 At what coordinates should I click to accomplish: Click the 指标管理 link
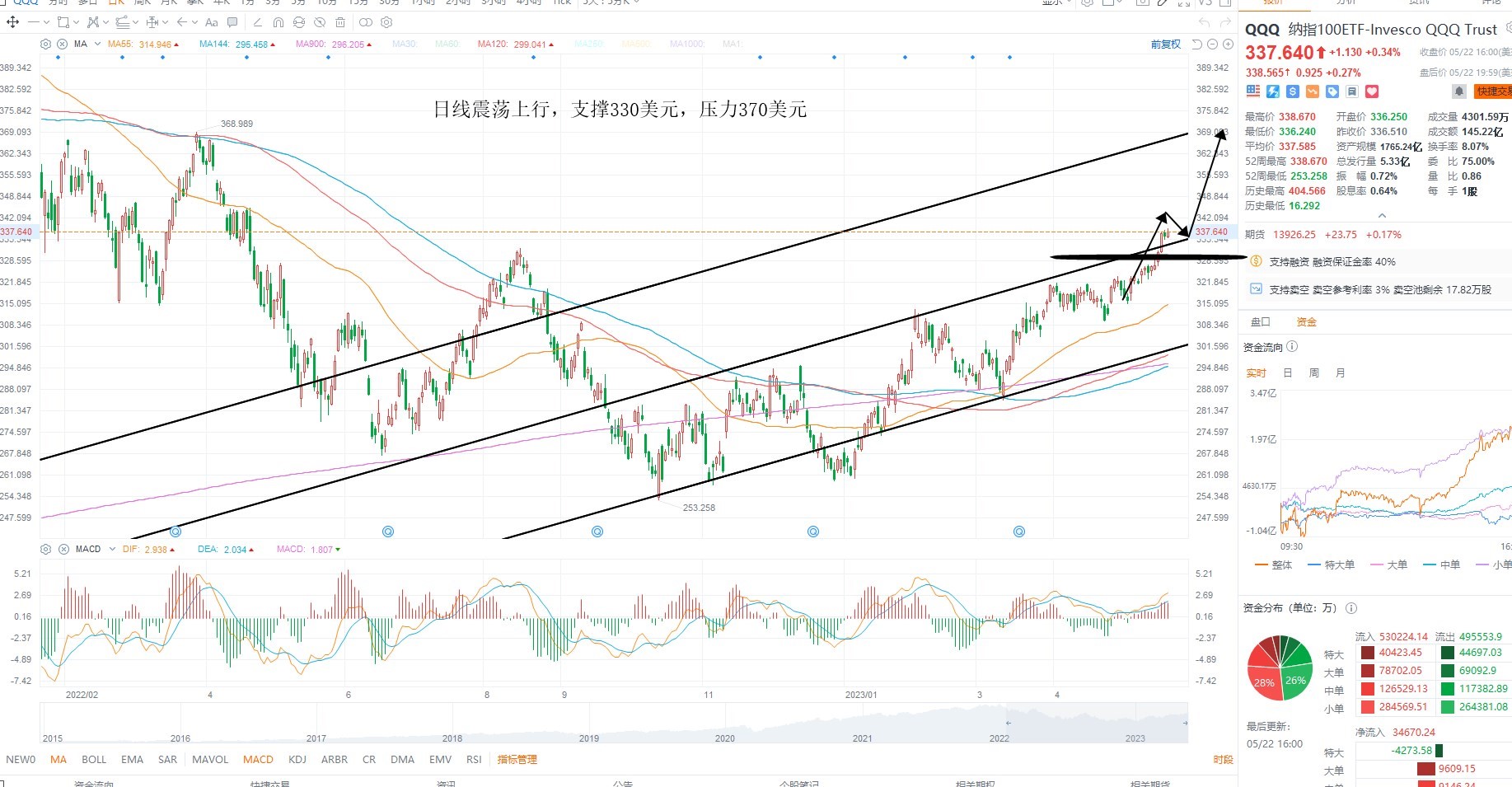click(517, 759)
